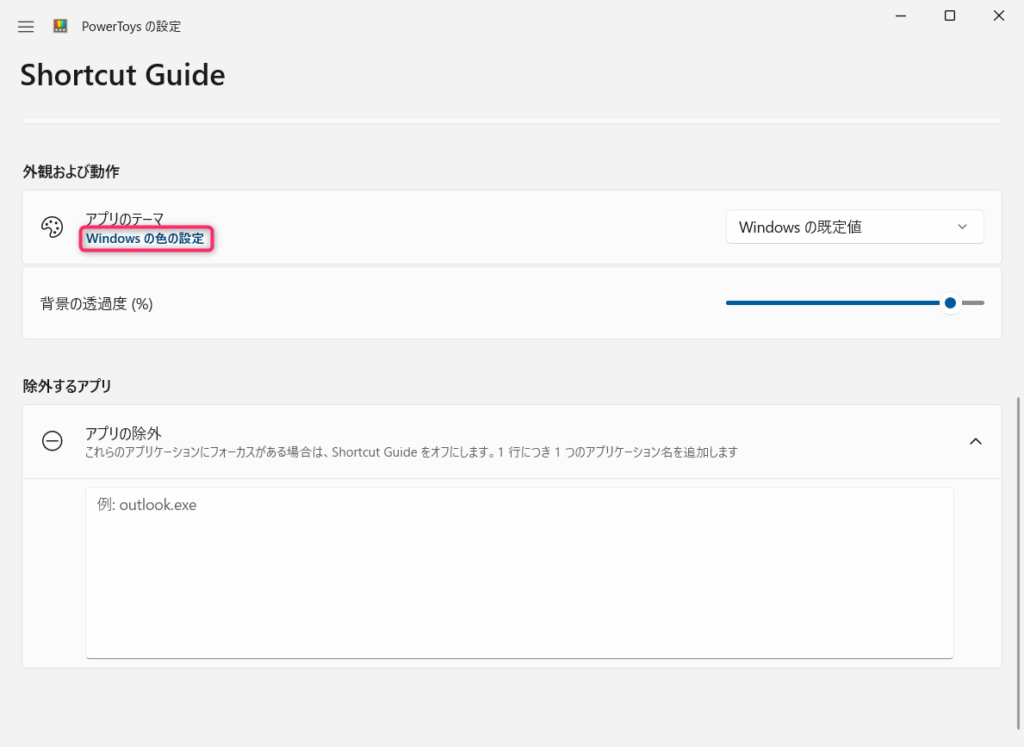Open the hamburger navigation menu
1024x747 pixels.
tap(25, 27)
